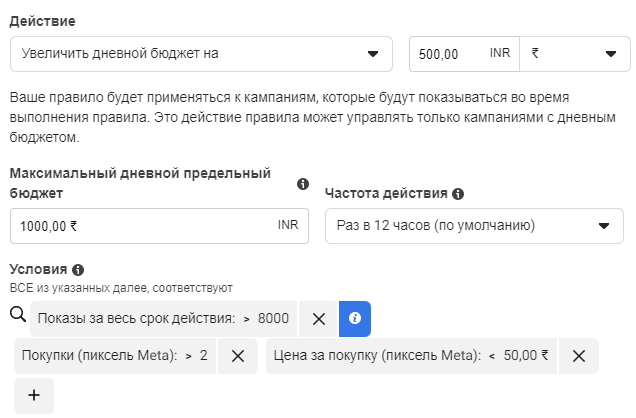Screen dimensions: 636x418
Task: Remove the 'Цена за покупку' condition
Action: tap(579, 356)
